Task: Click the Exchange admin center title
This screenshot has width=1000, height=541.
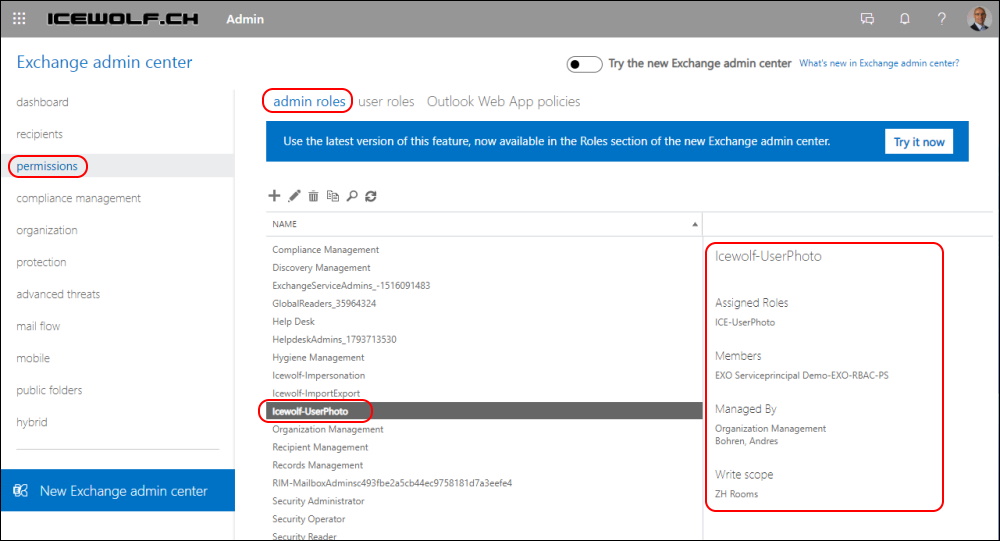Action: coord(104,62)
